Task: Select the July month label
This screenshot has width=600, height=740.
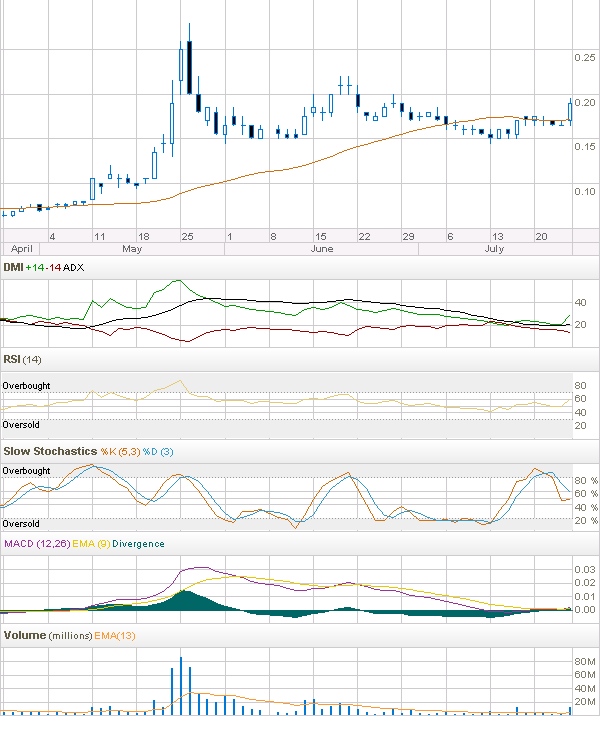Action: click(x=494, y=249)
